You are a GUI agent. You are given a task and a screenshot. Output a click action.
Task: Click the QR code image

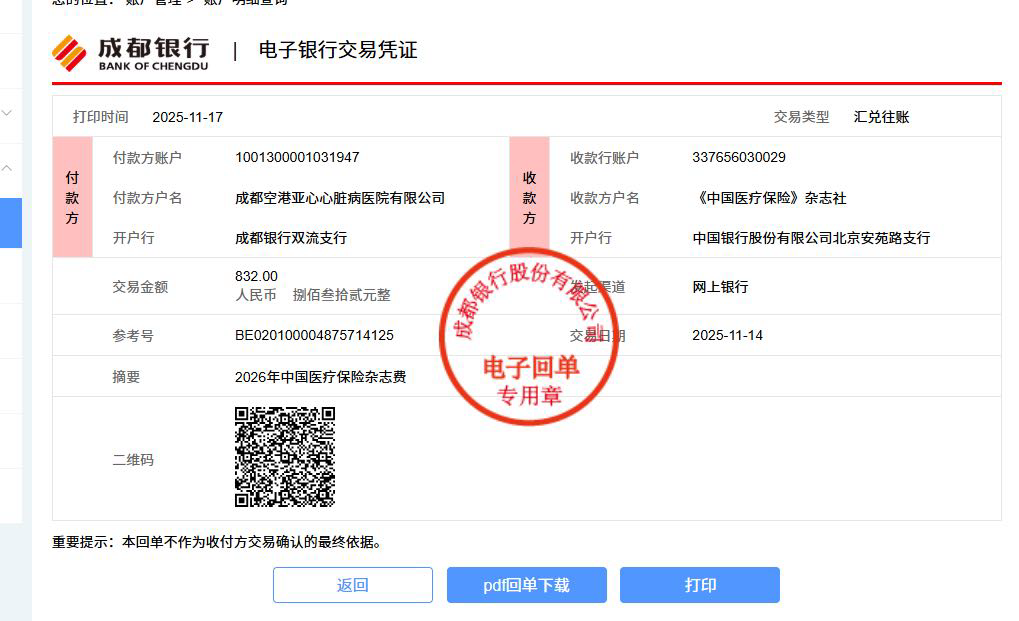click(285, 457)
